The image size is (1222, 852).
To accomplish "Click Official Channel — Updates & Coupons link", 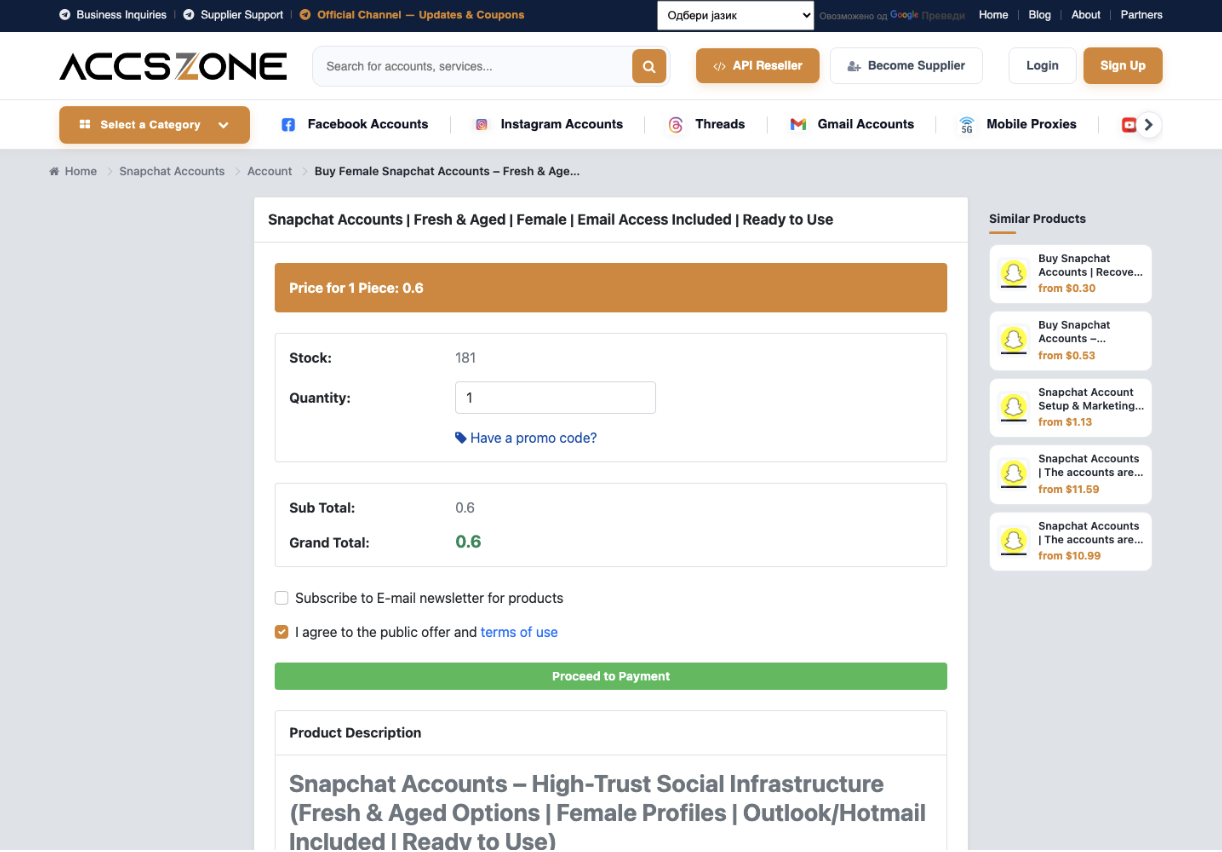I will (412, 15).
